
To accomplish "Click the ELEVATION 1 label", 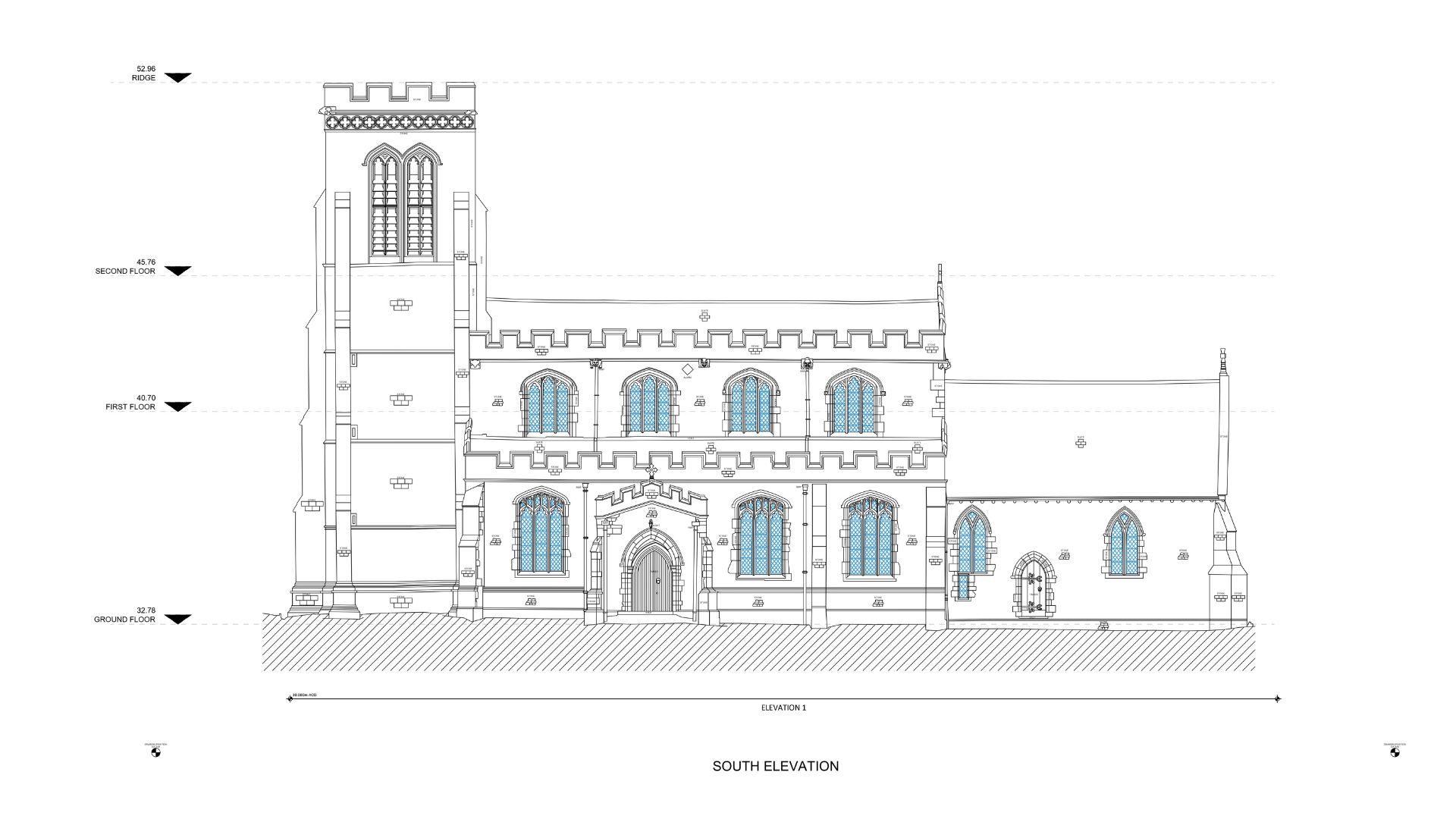I will 783,708.
